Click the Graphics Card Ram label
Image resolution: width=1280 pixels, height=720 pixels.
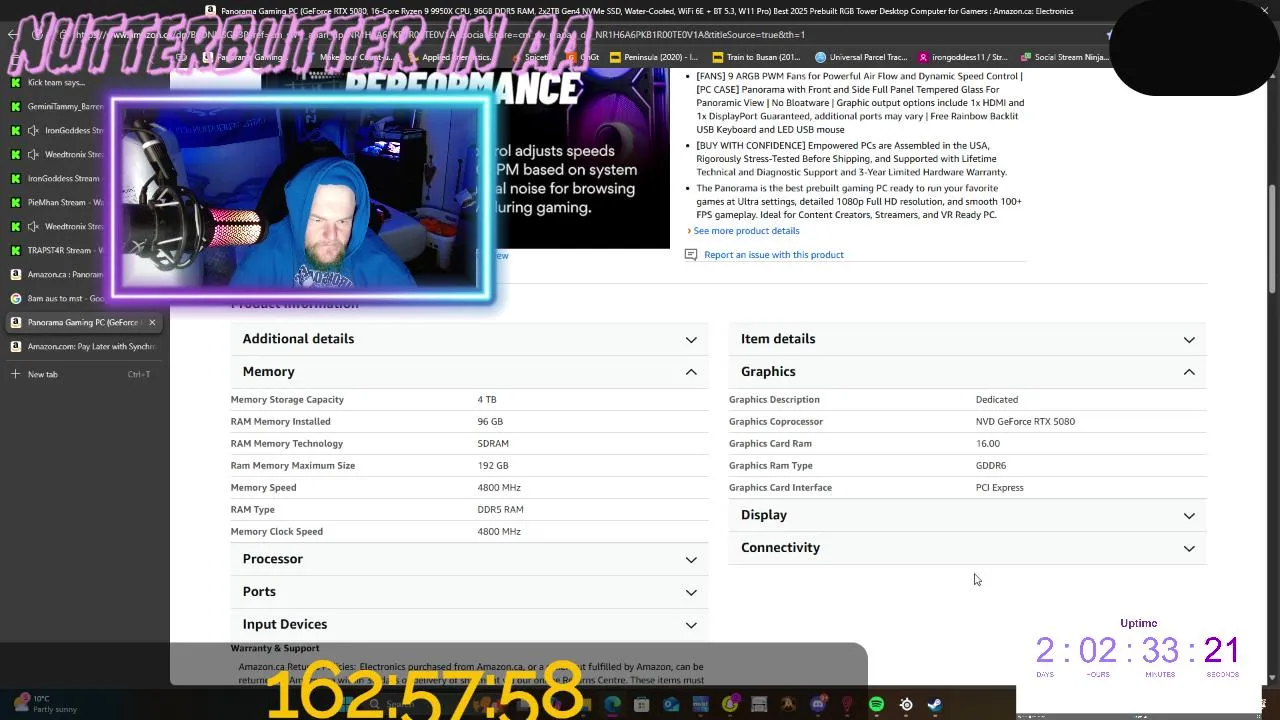(x=770, y=443)
